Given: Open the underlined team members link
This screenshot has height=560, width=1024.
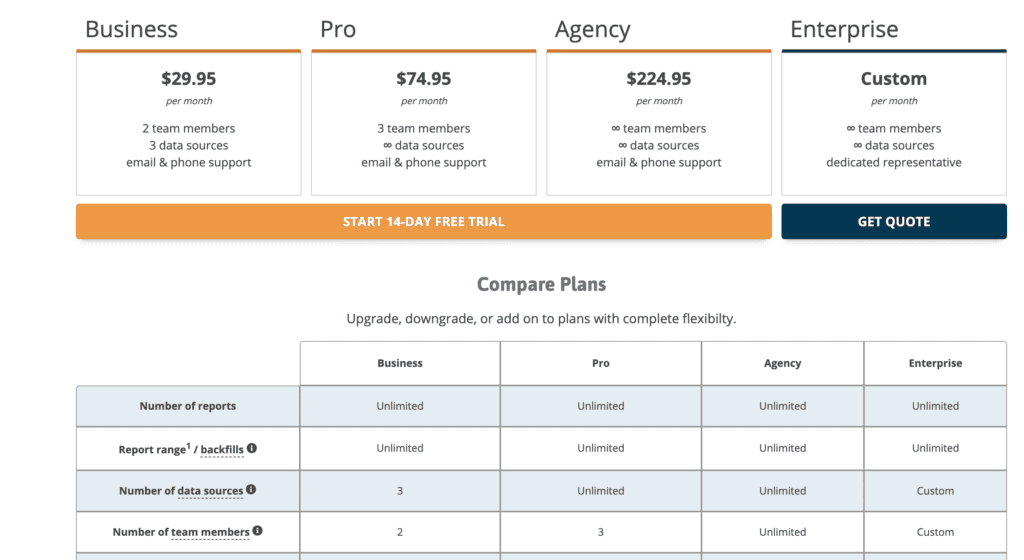Looking at the screenshot, I should [x=210, y=532].
